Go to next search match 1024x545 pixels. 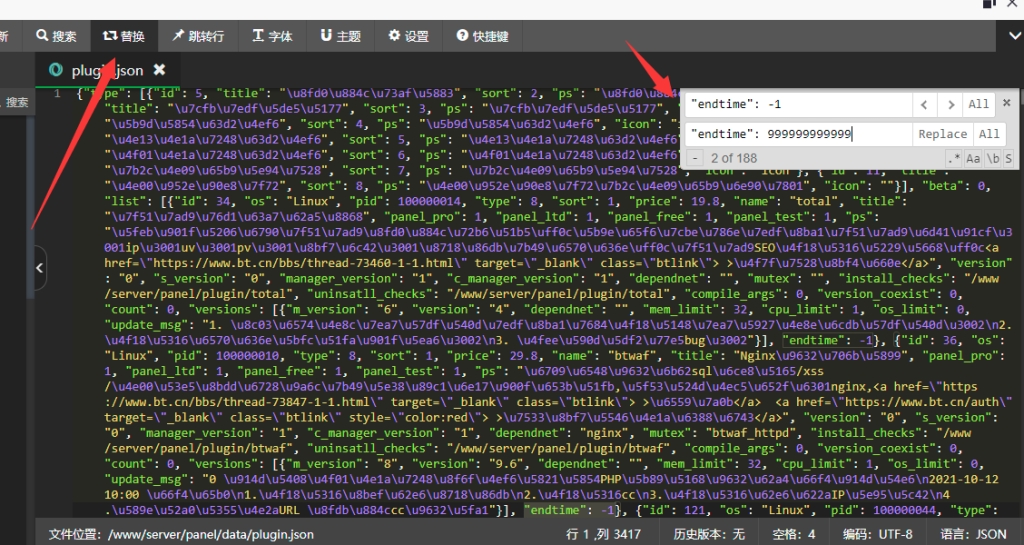coord(951,104)
